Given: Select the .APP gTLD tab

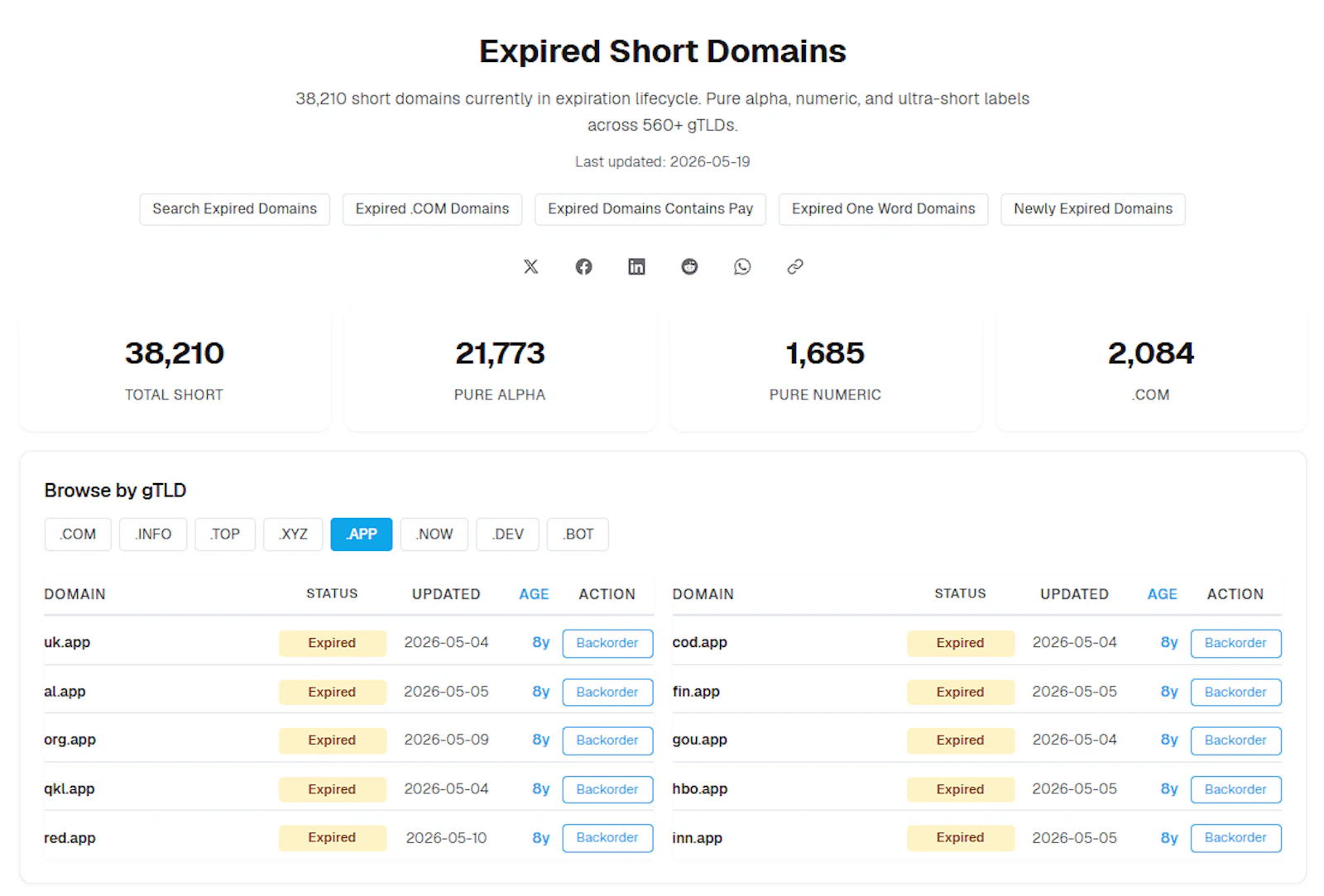Looking at the screenshot, I should click(x=362, y=534).
